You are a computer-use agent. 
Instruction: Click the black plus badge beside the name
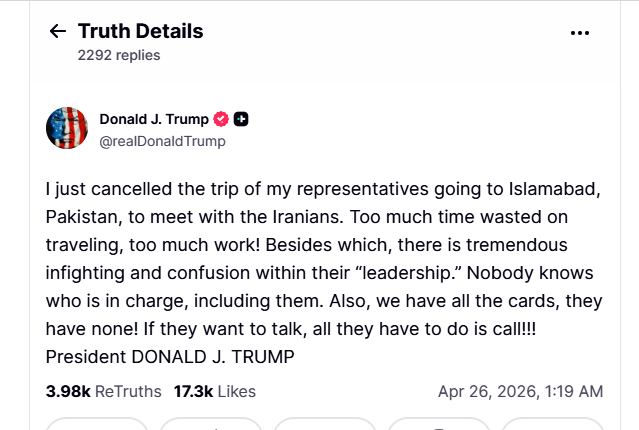[x=241, y=119]
